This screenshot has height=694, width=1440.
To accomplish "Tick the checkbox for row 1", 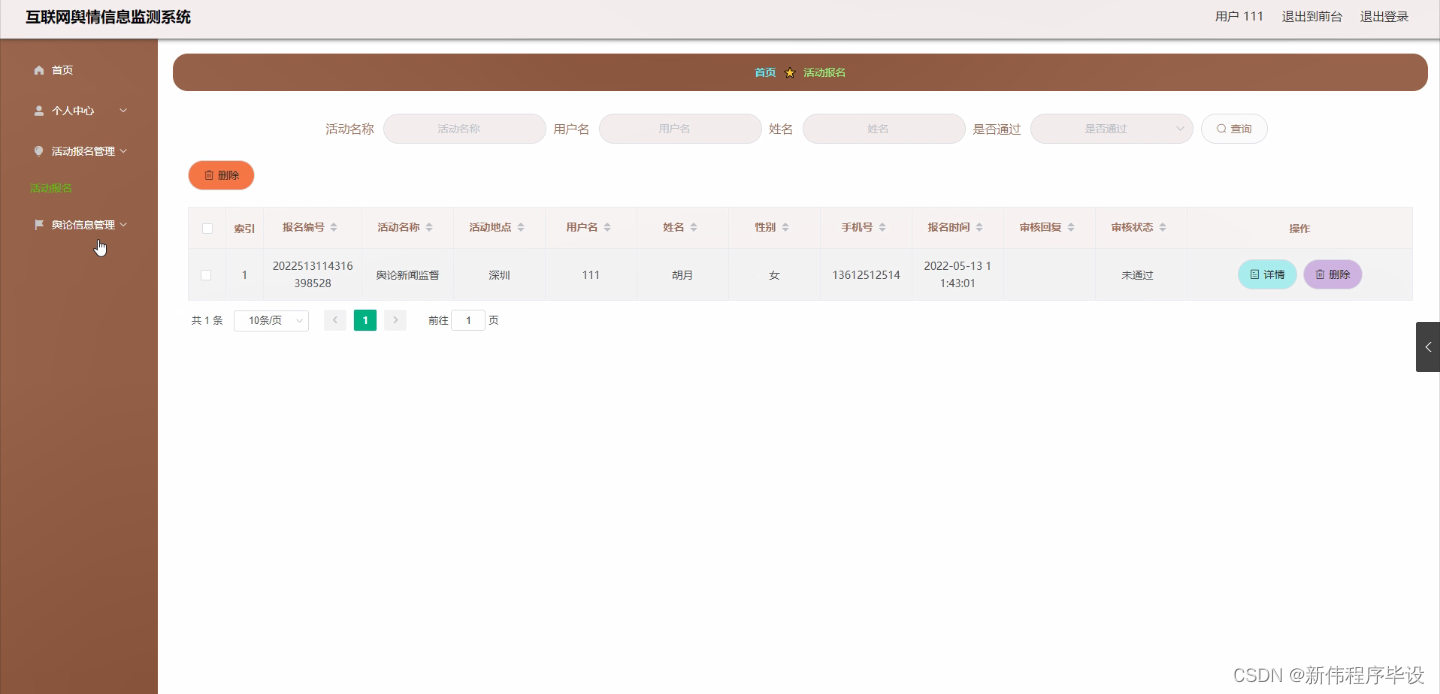I will click(206, 275).
